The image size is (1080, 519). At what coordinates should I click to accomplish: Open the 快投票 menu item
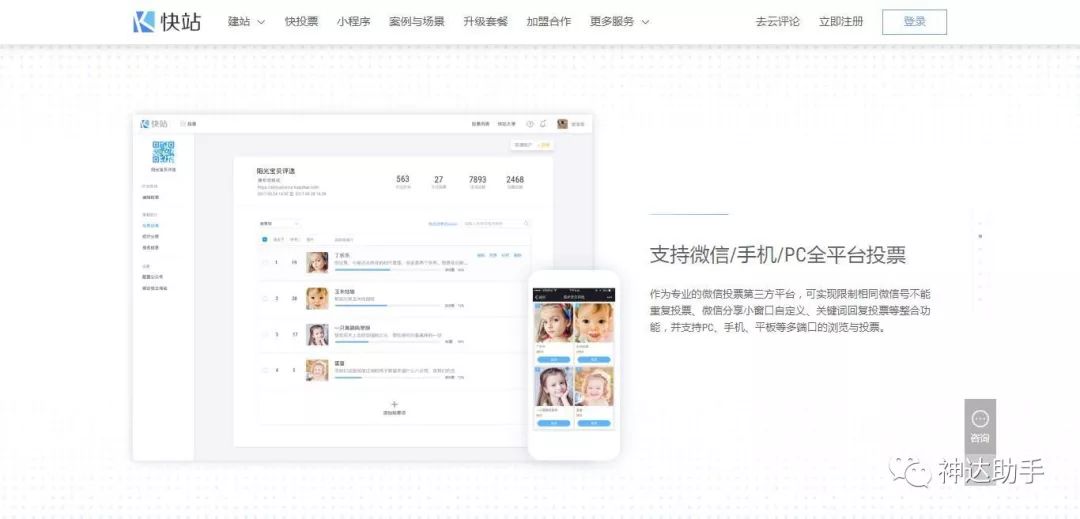[x=302, y=21]
